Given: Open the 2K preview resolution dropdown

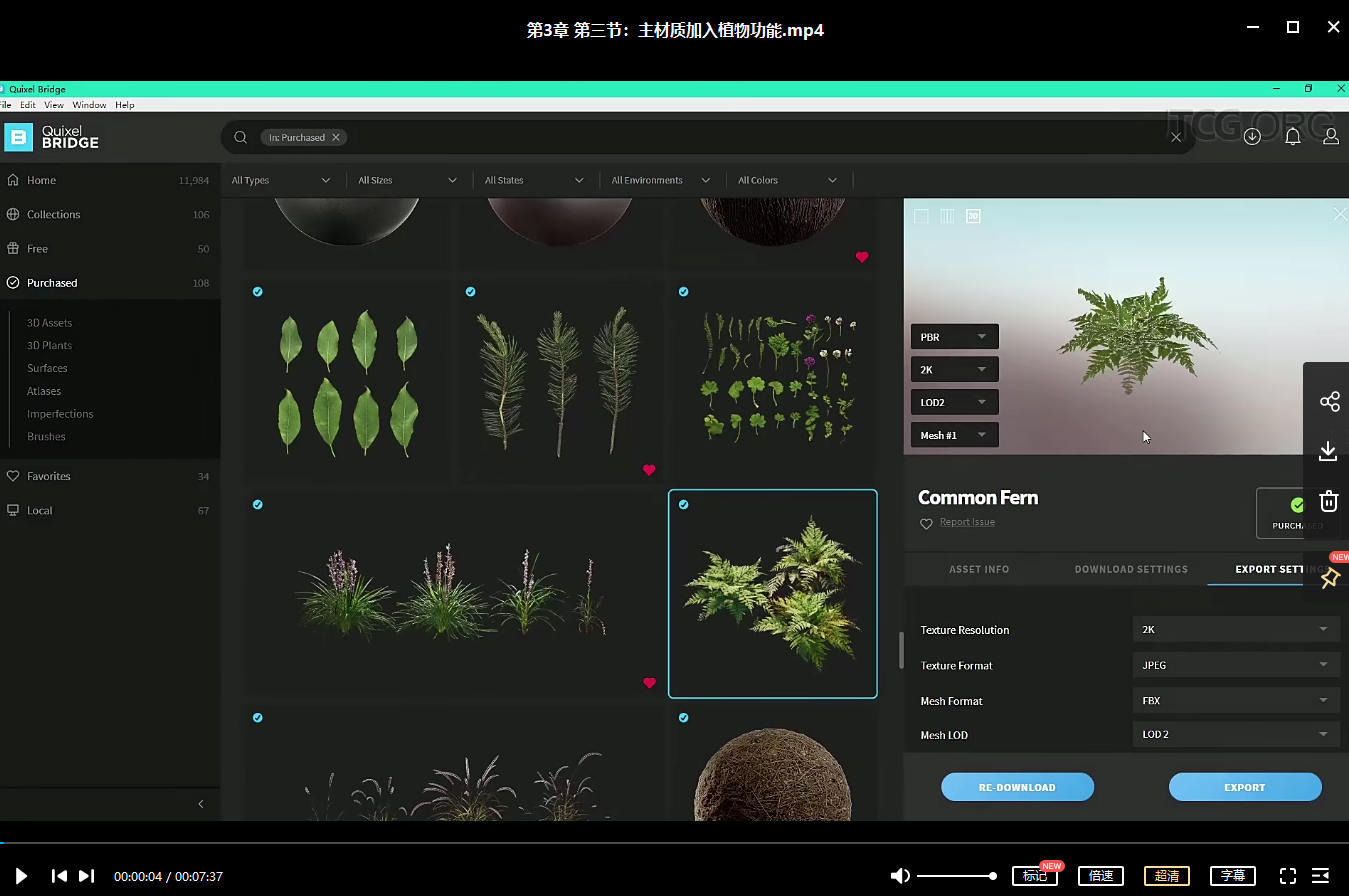Looking at the screenshot, I should click(954, 370).
